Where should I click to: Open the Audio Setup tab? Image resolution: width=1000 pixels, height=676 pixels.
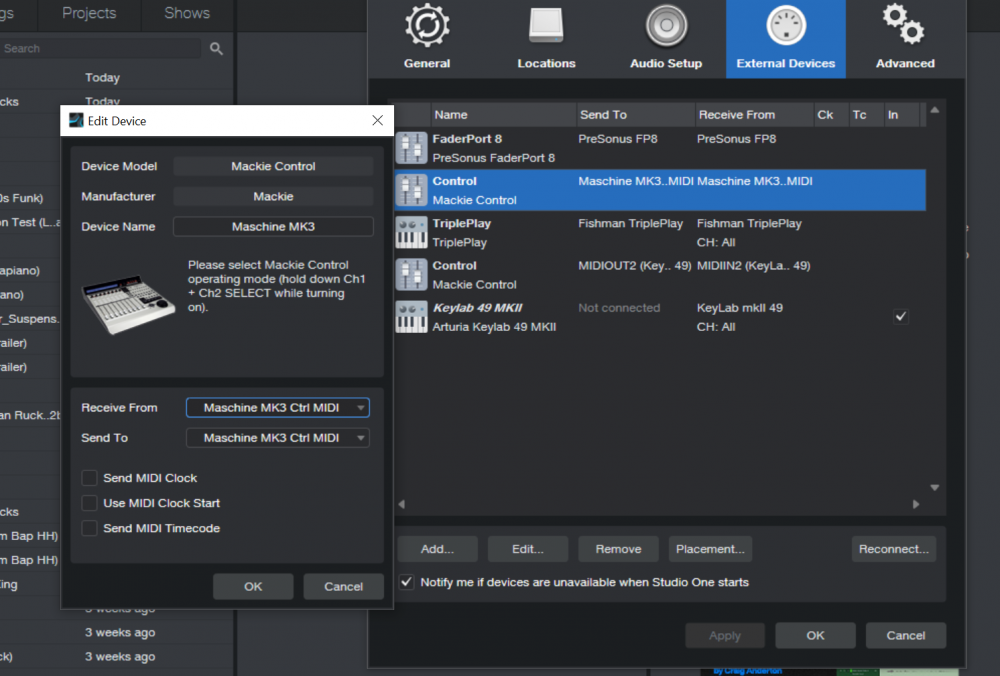666,38
